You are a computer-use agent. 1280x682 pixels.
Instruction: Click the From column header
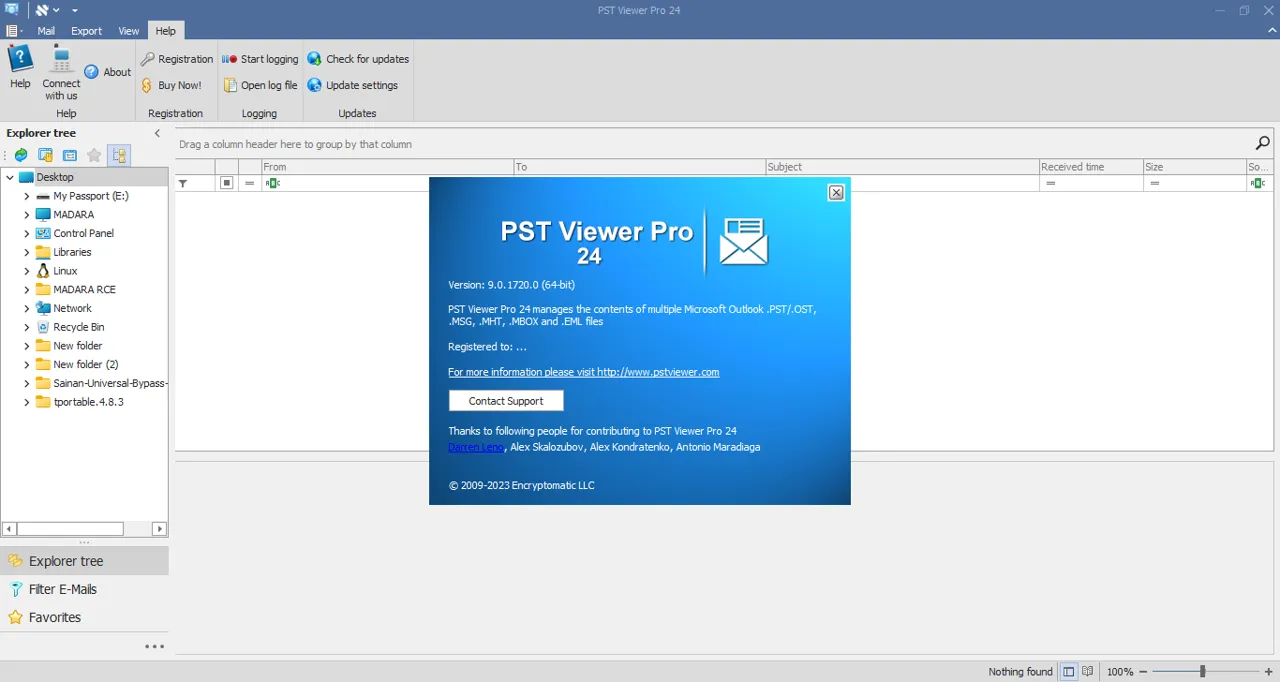pyautogui.click(x=388, y=167)
